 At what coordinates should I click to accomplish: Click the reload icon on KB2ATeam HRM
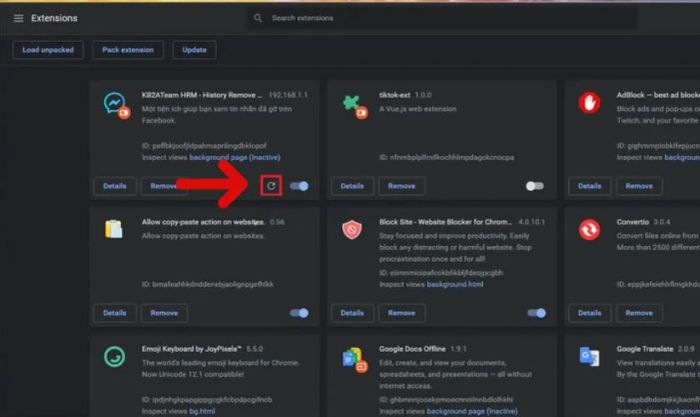[x=270, y=186]
